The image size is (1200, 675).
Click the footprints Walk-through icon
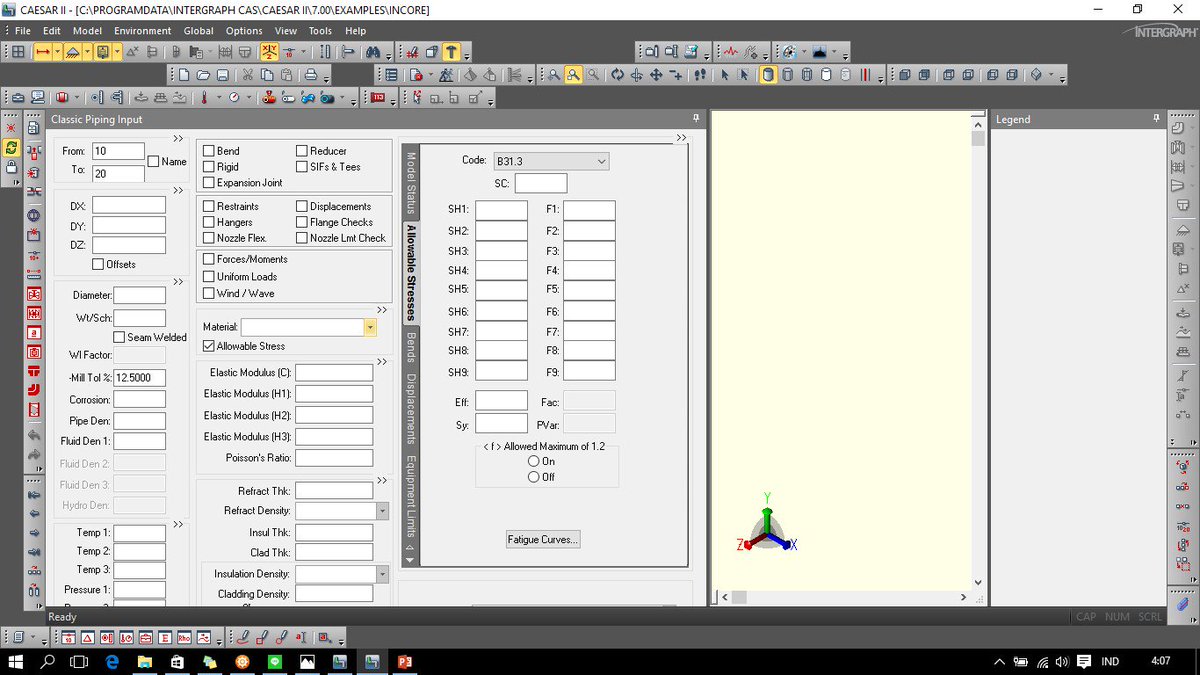699,75
